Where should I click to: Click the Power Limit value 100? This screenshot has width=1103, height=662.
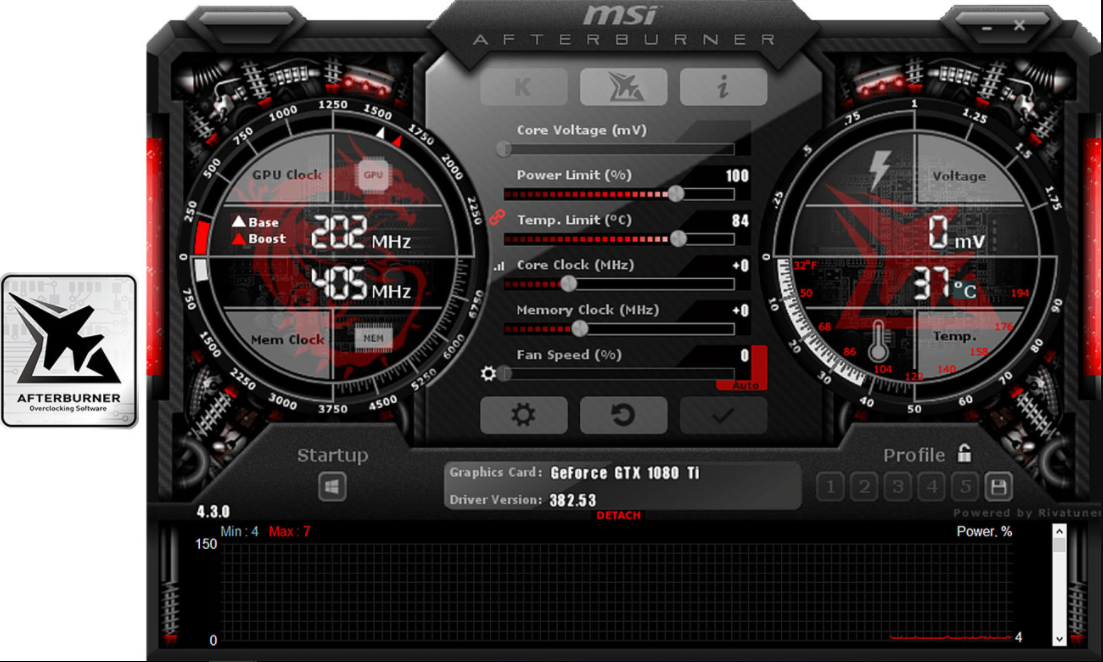(x=737, y=175)
